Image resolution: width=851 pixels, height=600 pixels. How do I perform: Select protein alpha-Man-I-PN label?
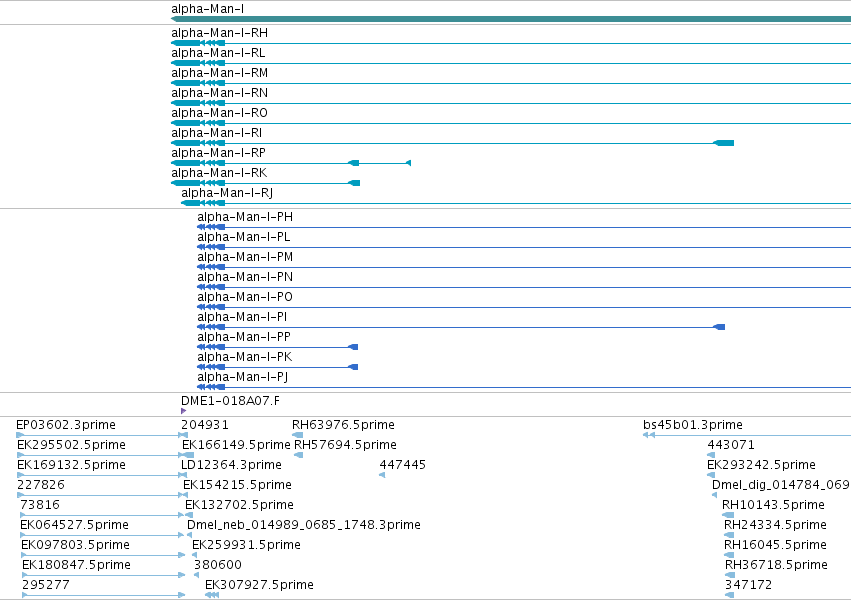pyautogui.click(x=245, y=277)
